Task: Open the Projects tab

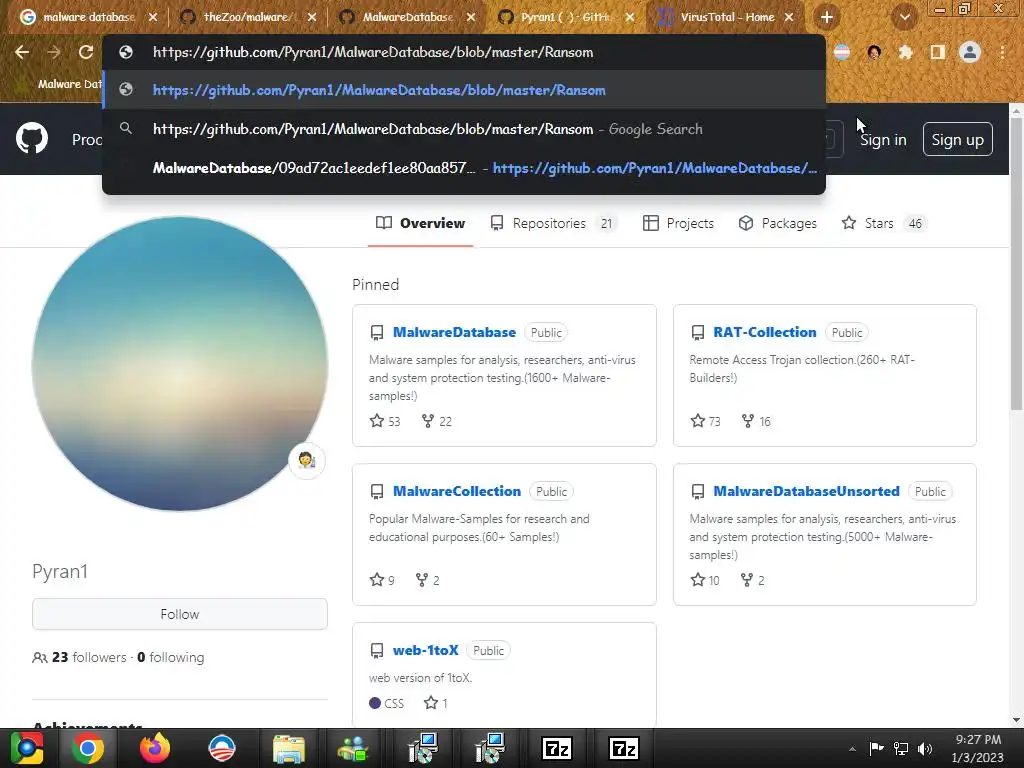Action: click(678, 223)
